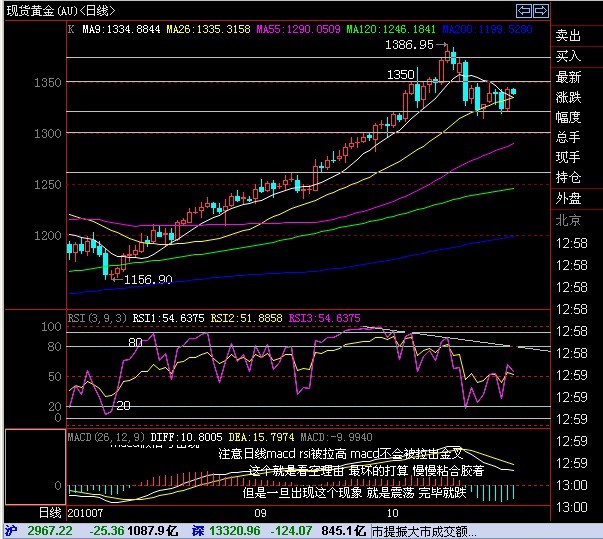Click the 日线 period label at bottom

coord(50,513)
